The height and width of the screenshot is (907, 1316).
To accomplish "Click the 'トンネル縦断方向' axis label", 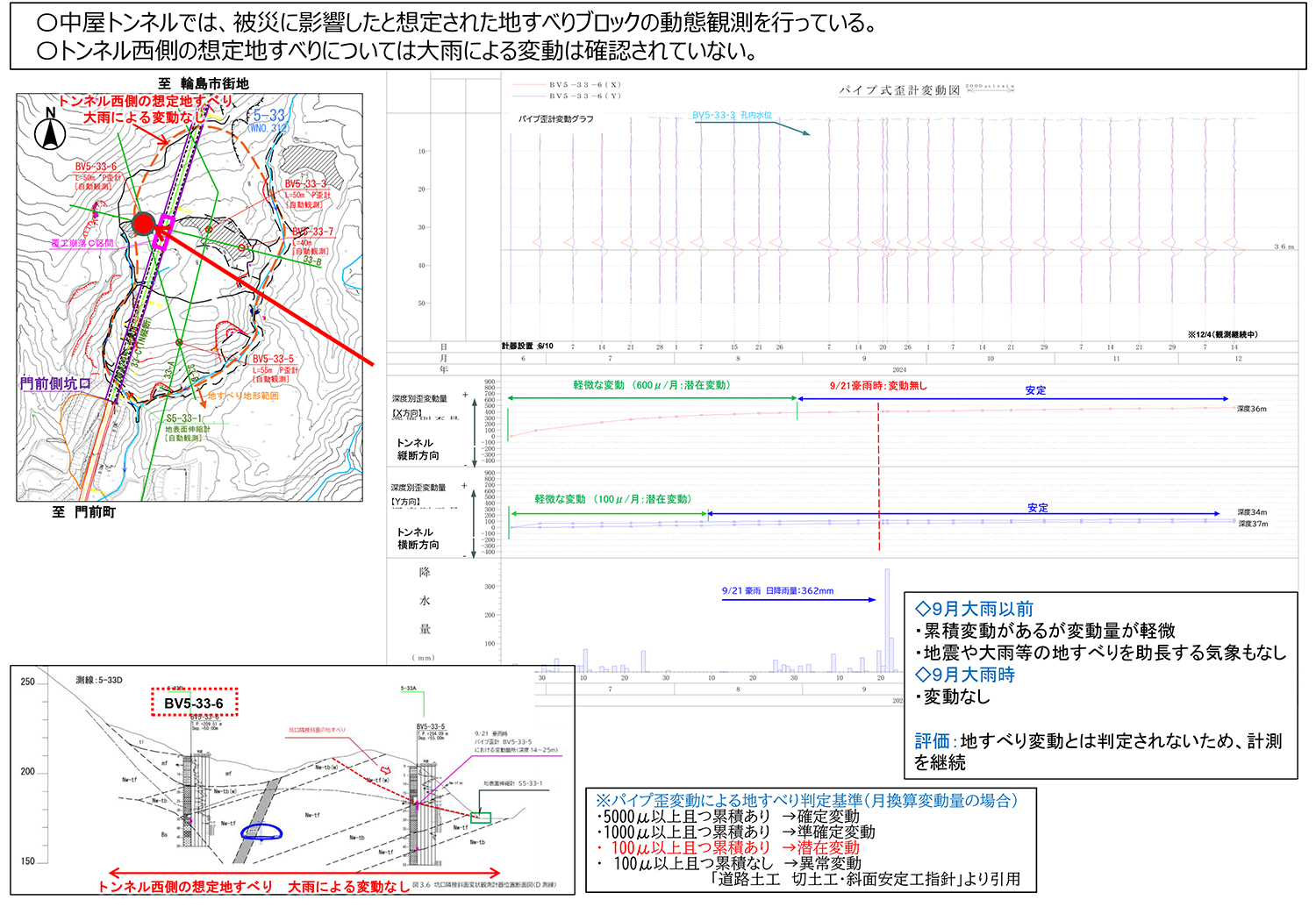I will pyautogui.click(x=418, y=449).
